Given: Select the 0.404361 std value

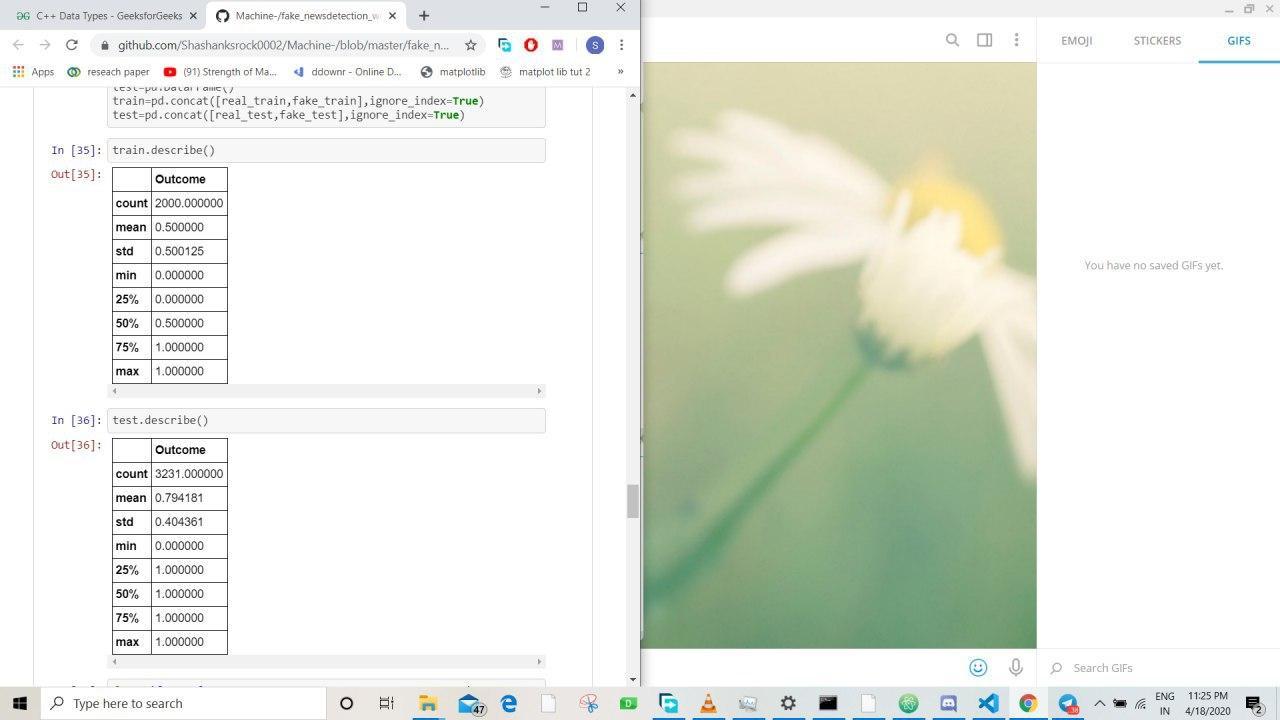Looking at the screenshot, I should (179, 522).
